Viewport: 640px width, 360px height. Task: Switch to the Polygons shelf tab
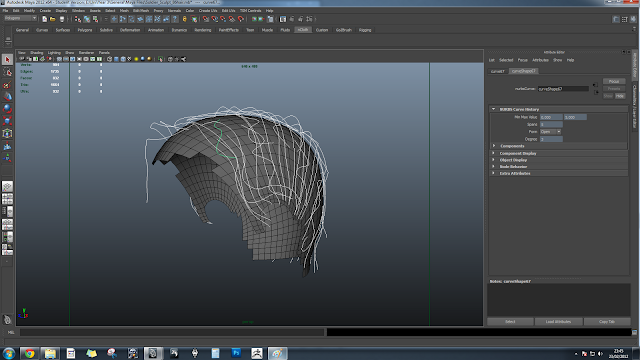[x=85, y=30]
